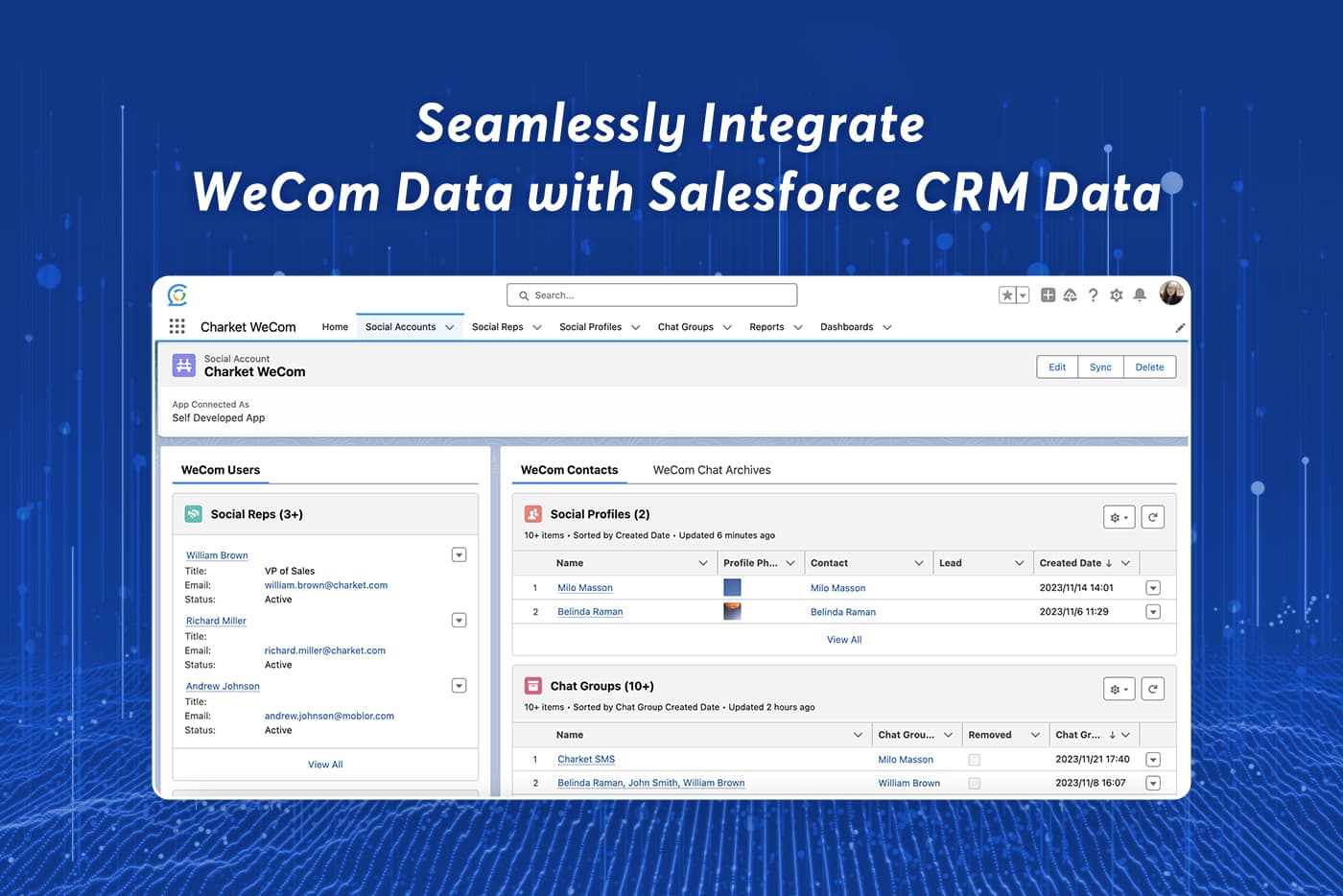This screenshot has width=1343, height=896.
Task: Open the Reports tab
Action: click(x=766, y=327)
